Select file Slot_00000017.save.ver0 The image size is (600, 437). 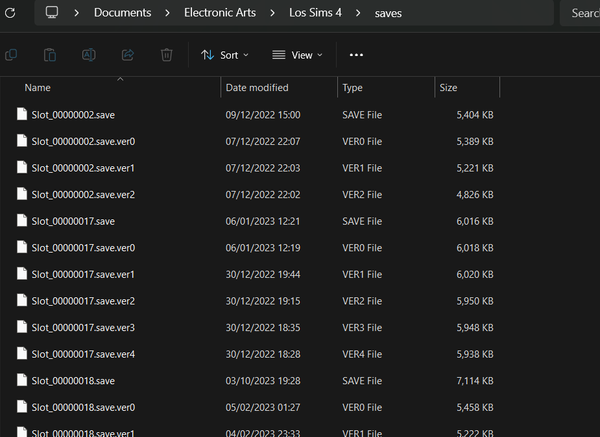coord(83,248)
